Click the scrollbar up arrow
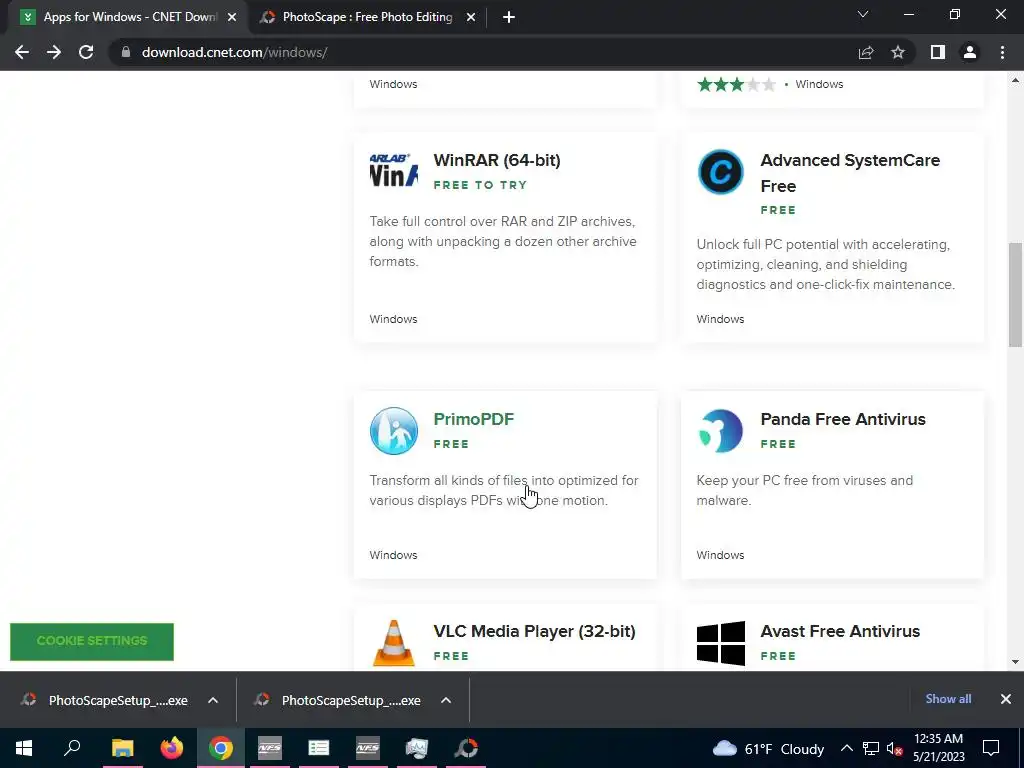 click(1015, 80)
